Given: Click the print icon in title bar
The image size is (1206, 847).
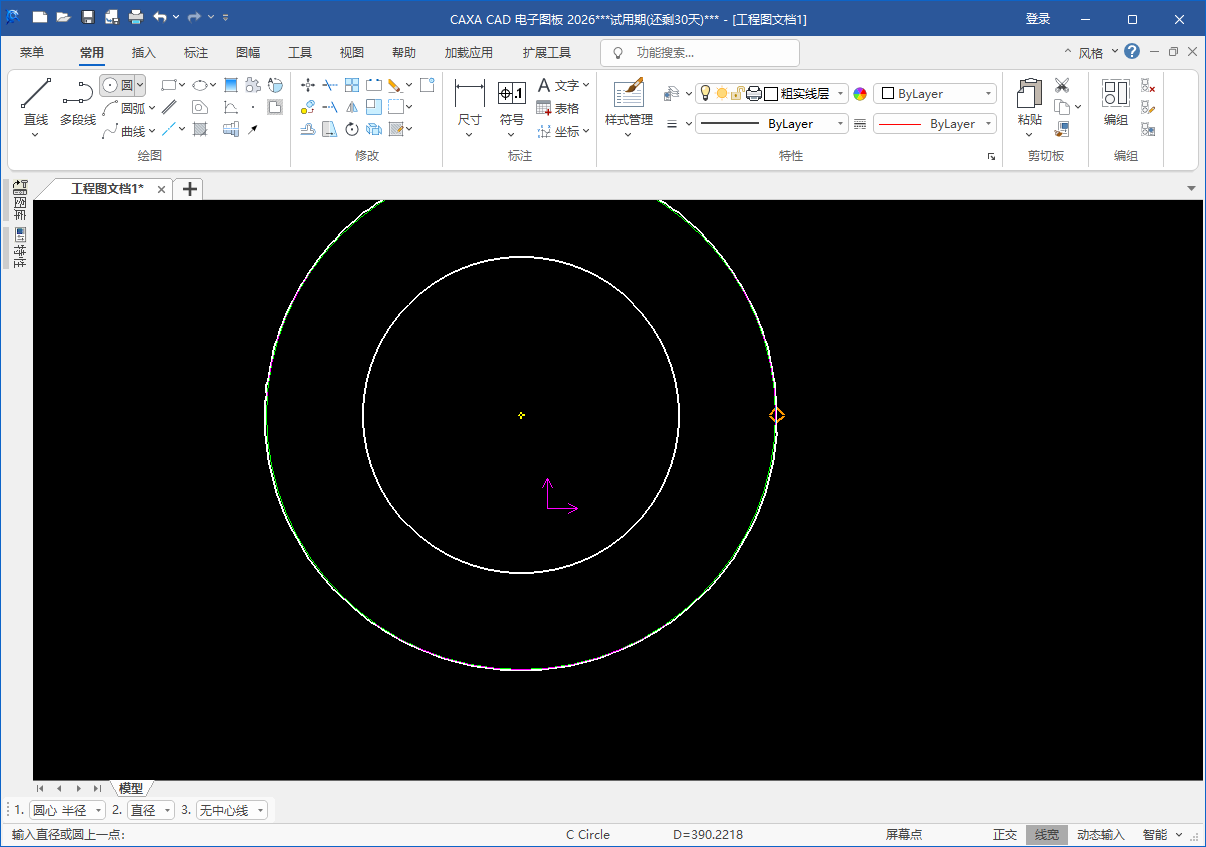Looking at the screenshot, I should pyautogui.click(x=136, y=18).
